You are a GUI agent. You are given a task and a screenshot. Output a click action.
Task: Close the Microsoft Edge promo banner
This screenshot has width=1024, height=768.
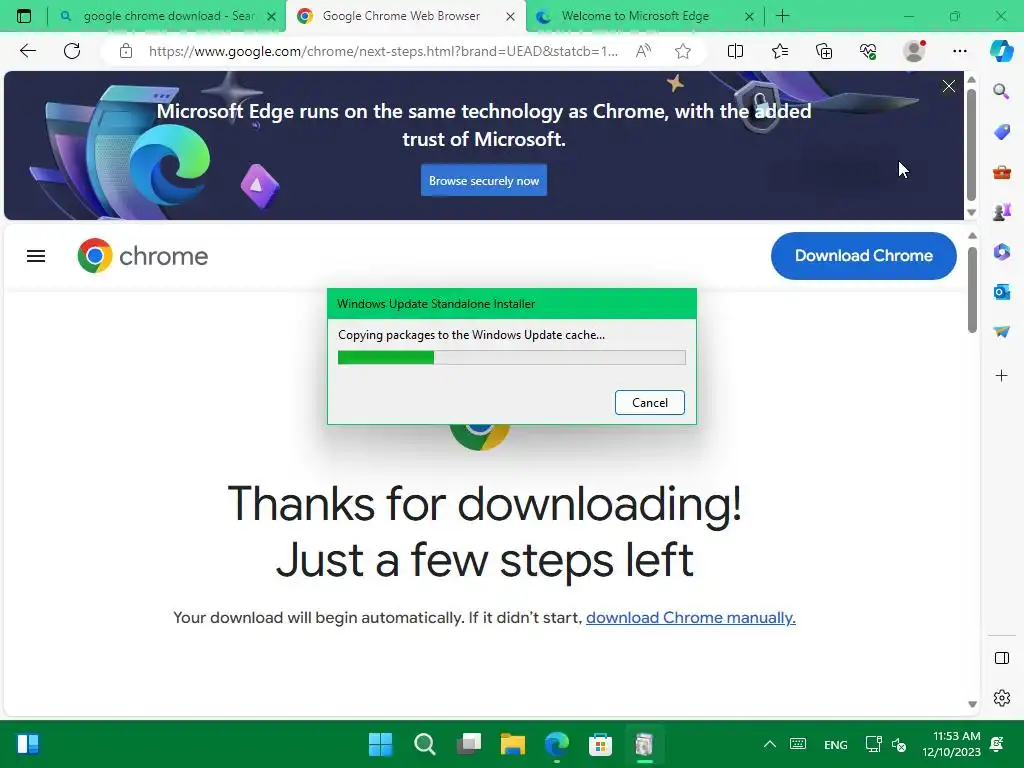pos(948,86)
